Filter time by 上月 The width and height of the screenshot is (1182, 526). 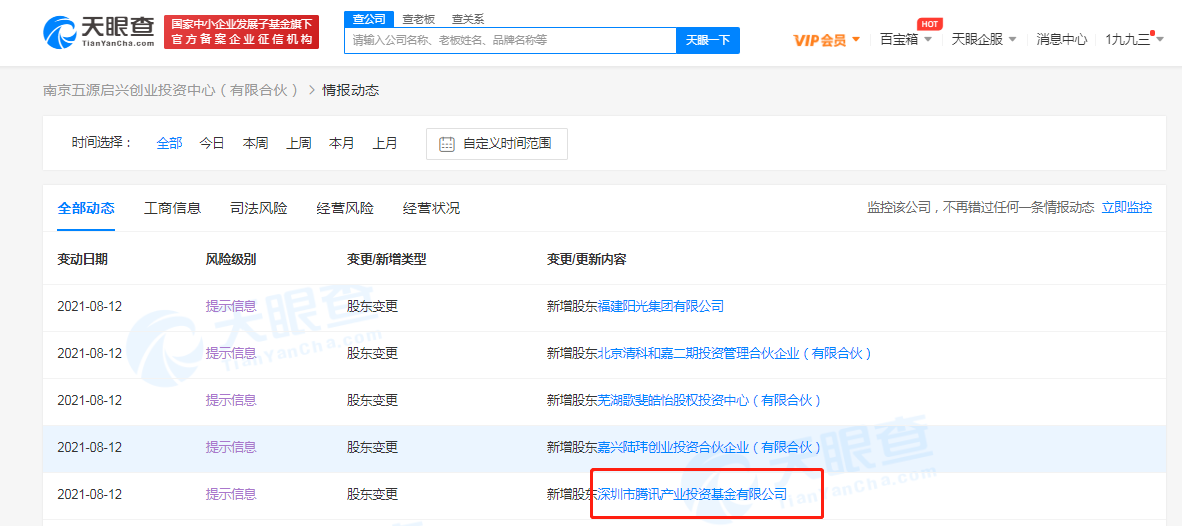[385, 143]
